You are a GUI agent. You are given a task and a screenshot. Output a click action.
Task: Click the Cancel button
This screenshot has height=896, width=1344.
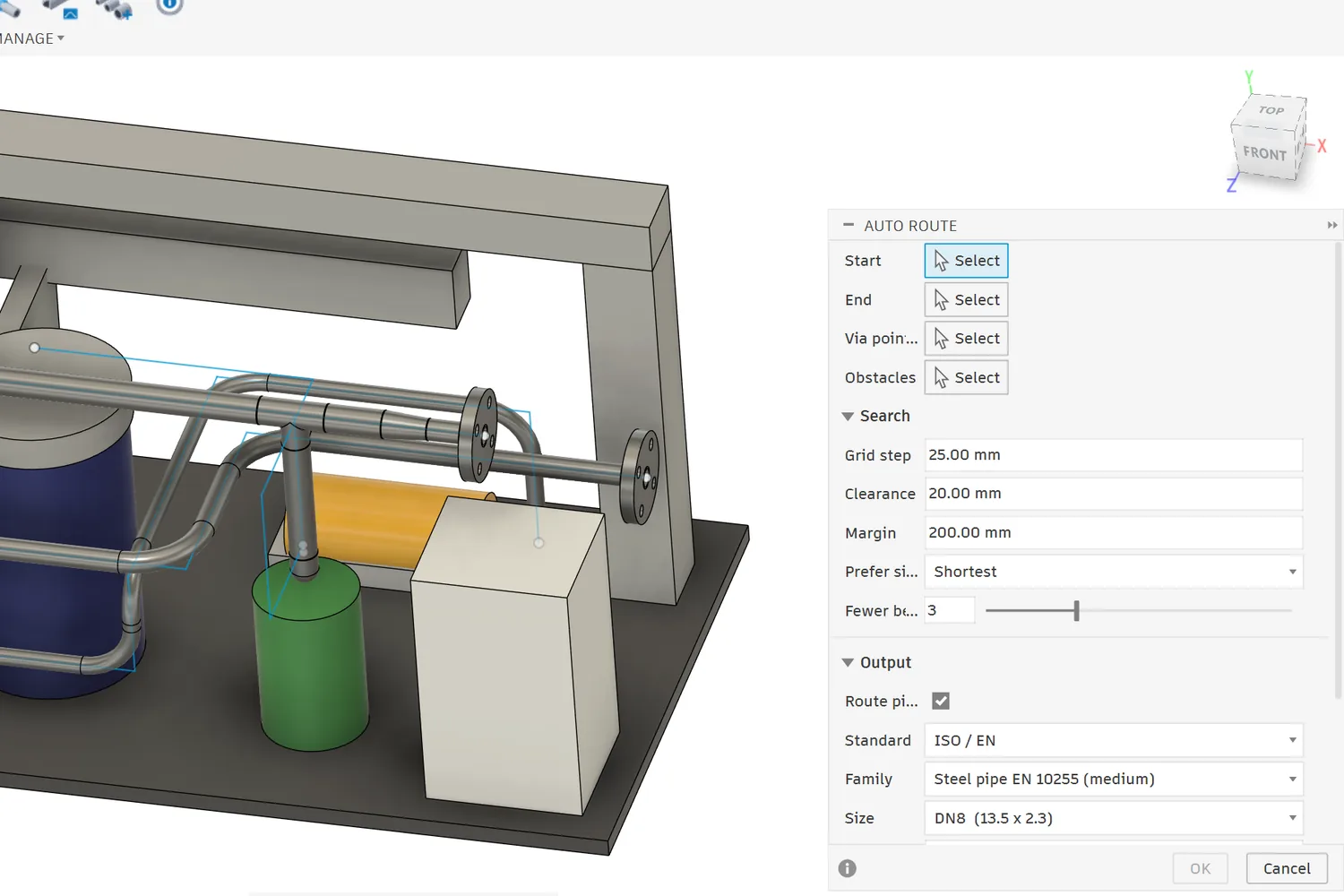pyautogui.click(x=1287, y=868)
